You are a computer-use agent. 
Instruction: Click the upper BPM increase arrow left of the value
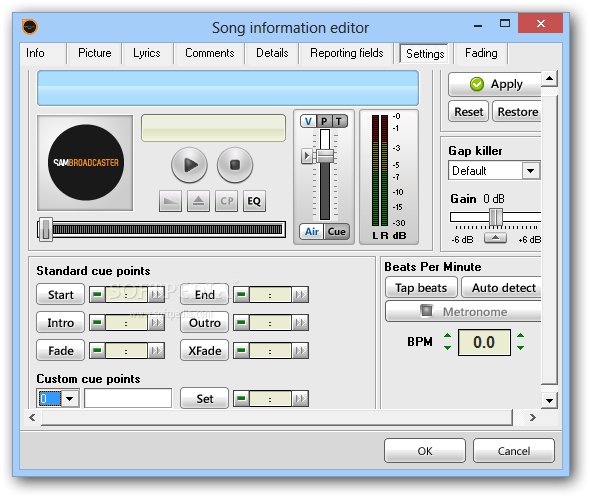click(x=447, y=336)
